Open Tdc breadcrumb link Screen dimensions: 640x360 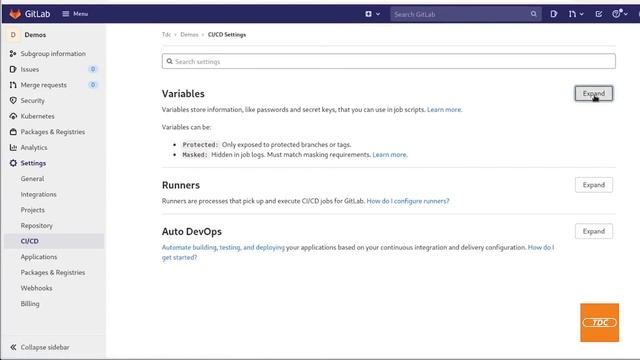(x=166, y=35)
